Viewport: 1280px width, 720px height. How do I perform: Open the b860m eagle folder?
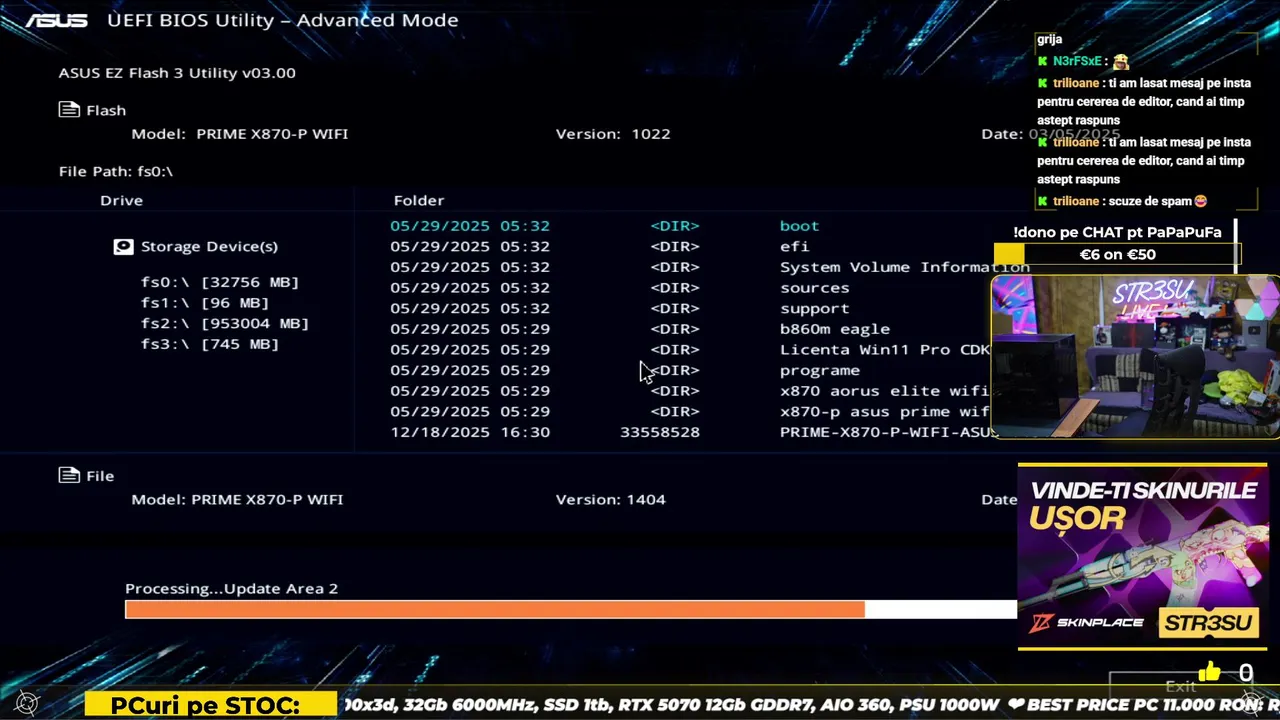click(835, 329)
